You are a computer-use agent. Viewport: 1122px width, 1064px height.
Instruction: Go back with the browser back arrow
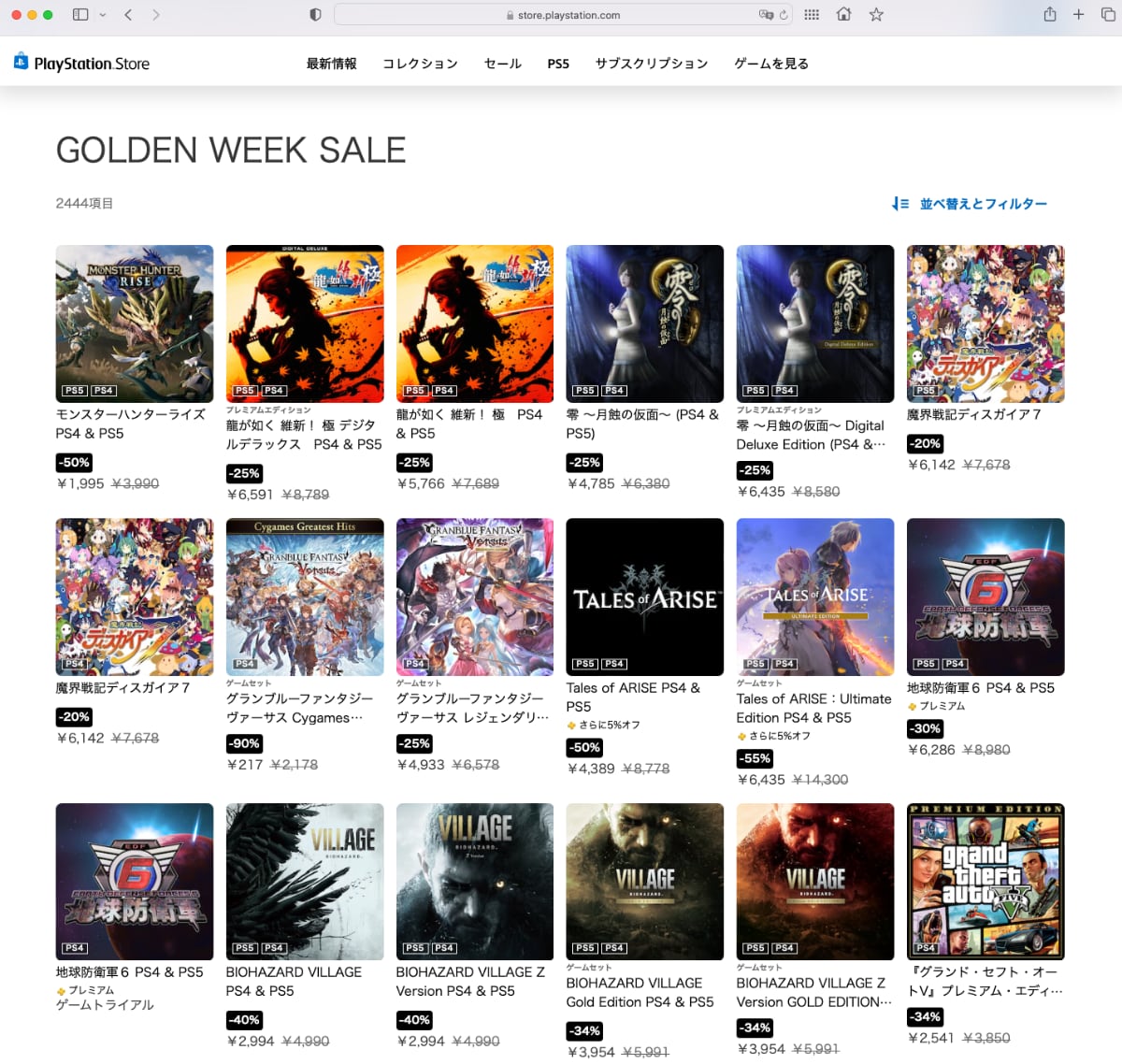(128, 15)
